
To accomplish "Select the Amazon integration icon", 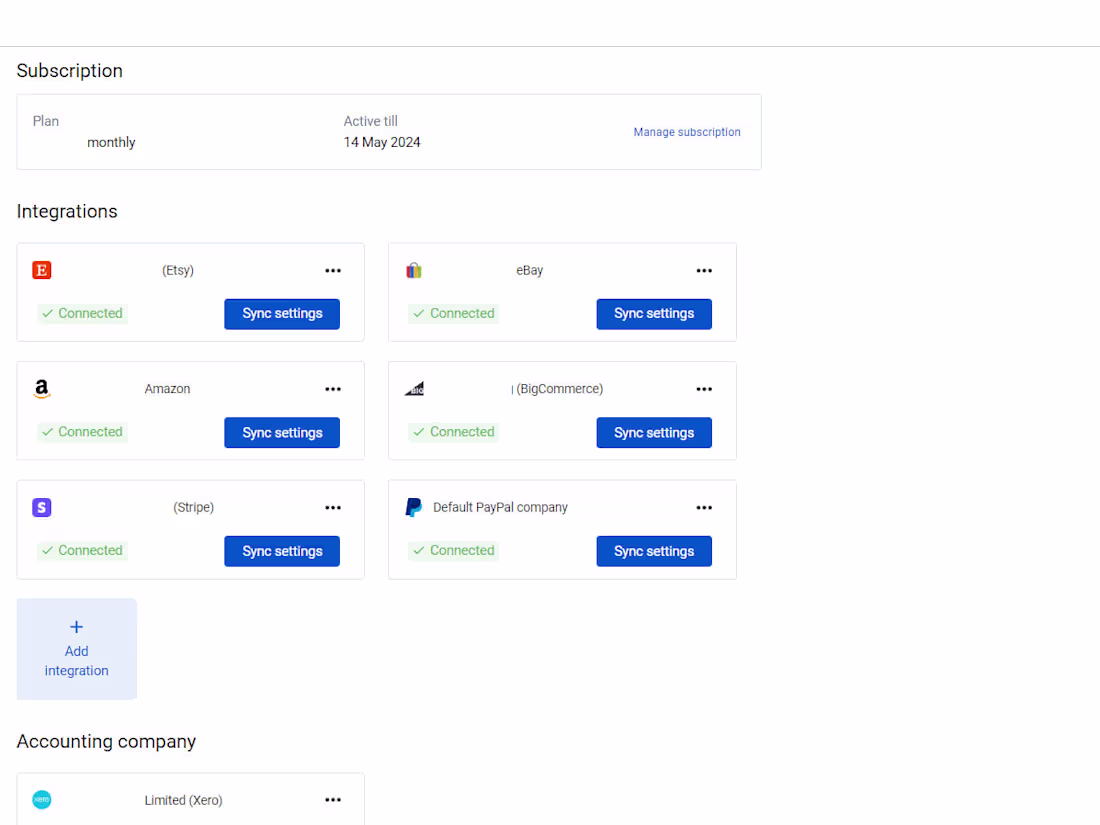I will tap(41, 388).
